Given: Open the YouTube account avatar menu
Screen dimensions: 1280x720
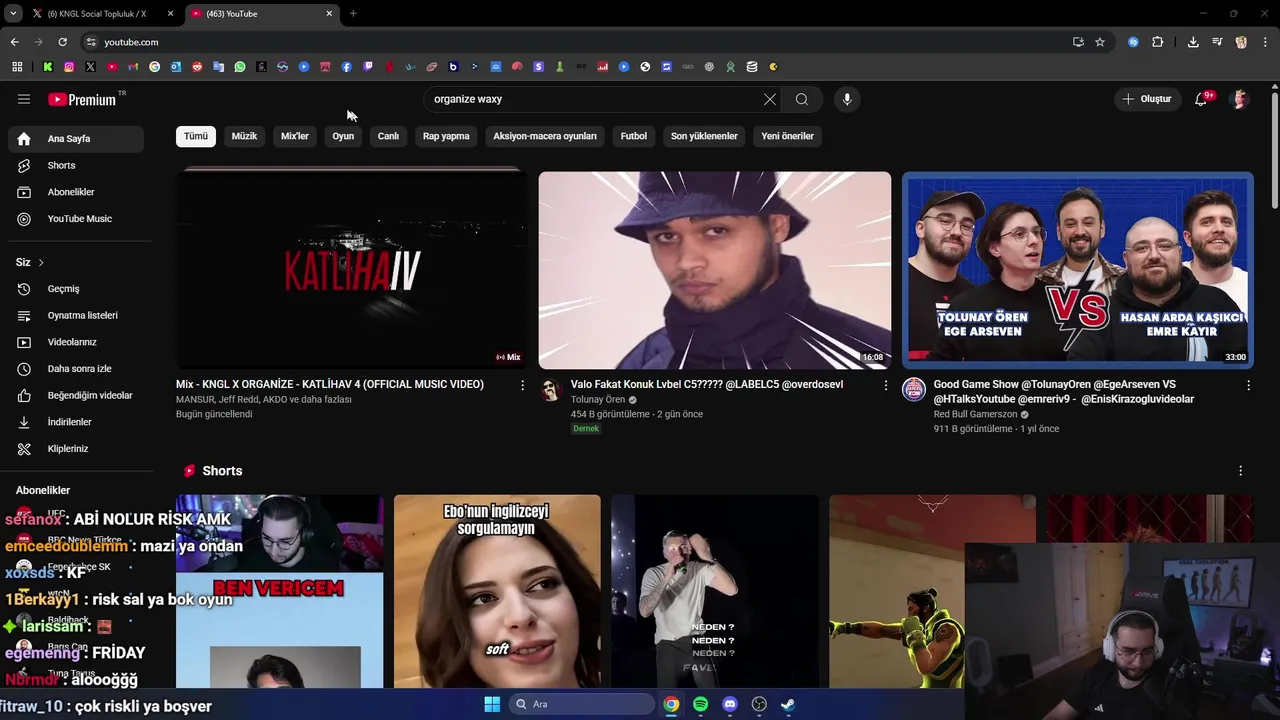Looking at the screenshot, I should [1240, 99].
